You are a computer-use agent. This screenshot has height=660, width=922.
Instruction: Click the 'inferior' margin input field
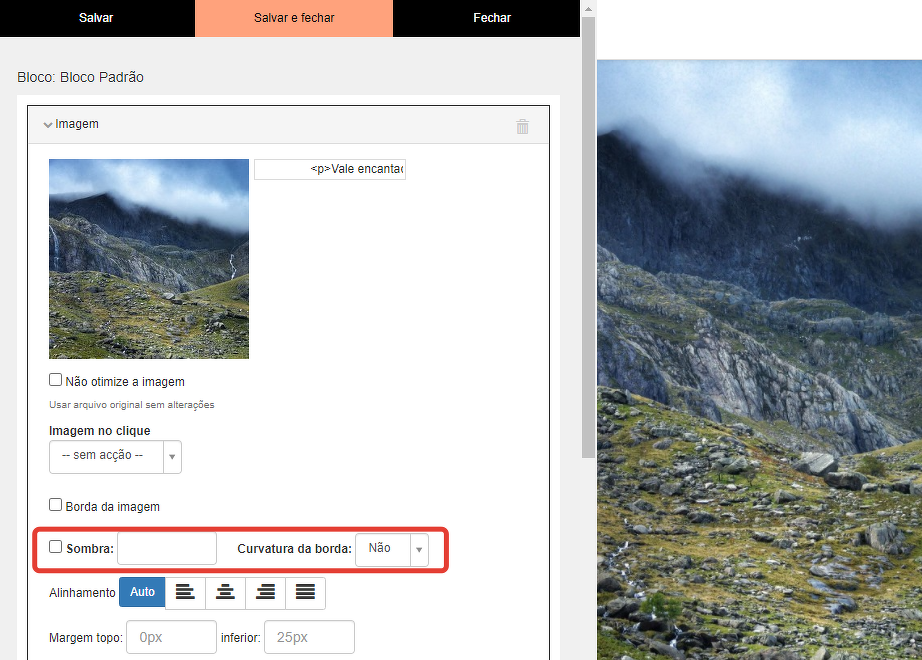[309, 637]
